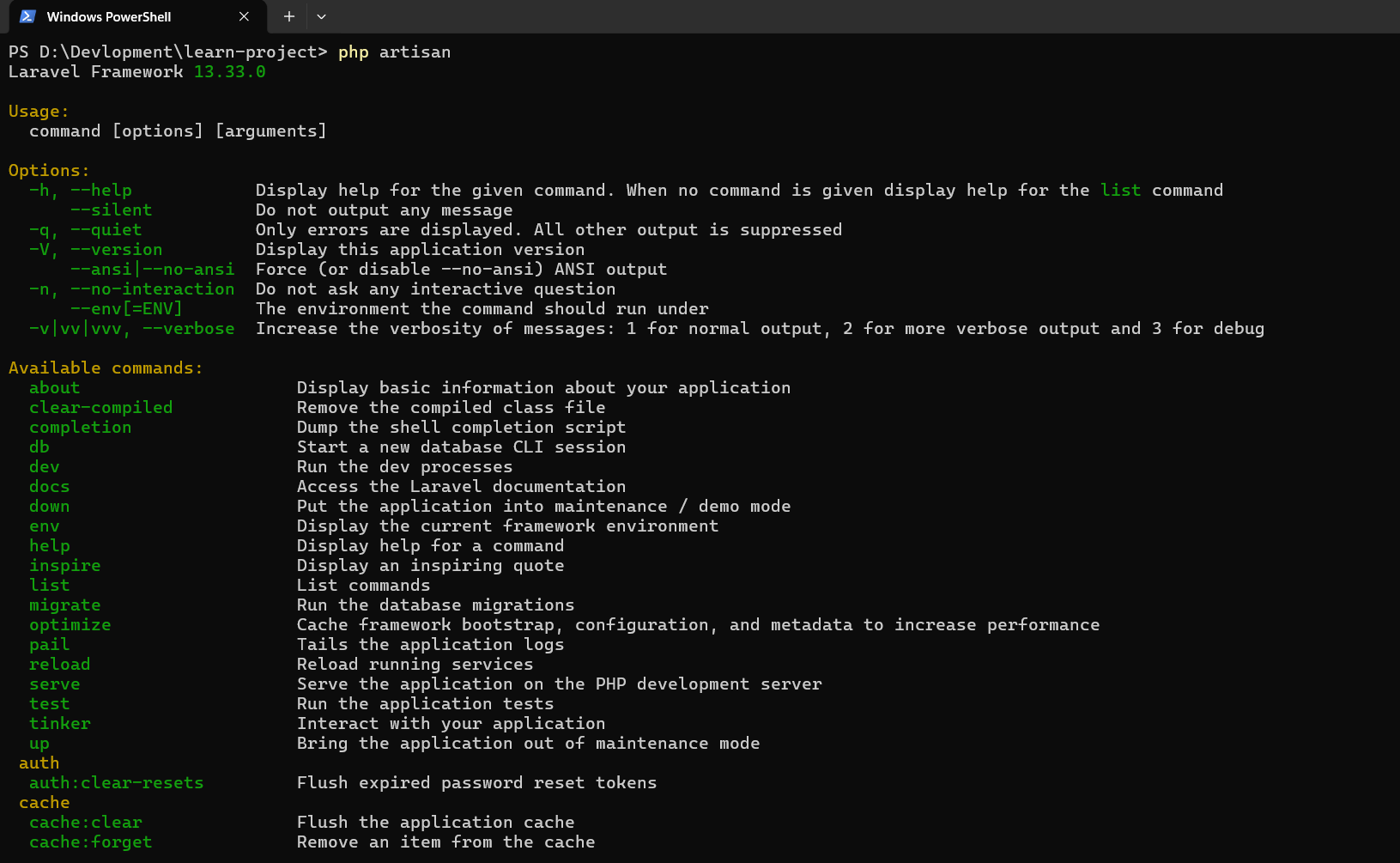Expand the new tab profile dropdown chevron
The height and width of the screenshot is (863, 1400).
pyautogui.click(x=321, y=16)
